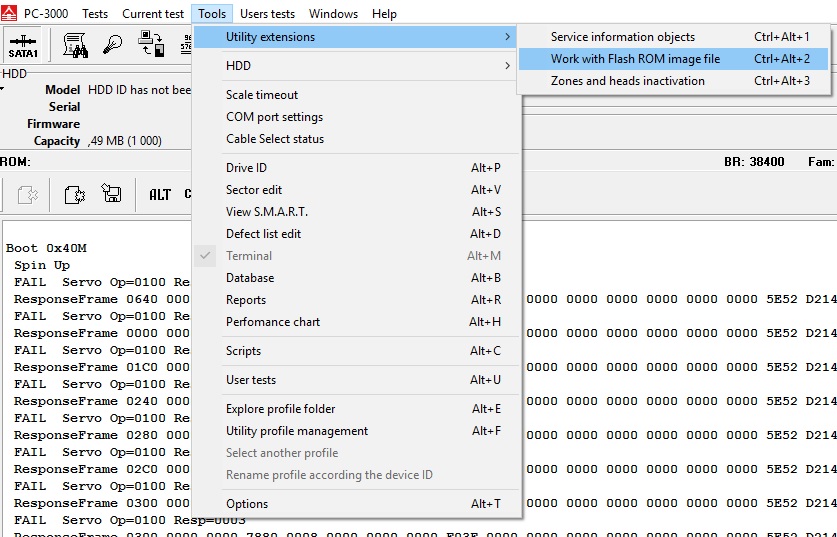Click the document with binoculars toolbar icon
Image resolution: width=837 pixels, height=537 pixels.
(x=75, y=45)
